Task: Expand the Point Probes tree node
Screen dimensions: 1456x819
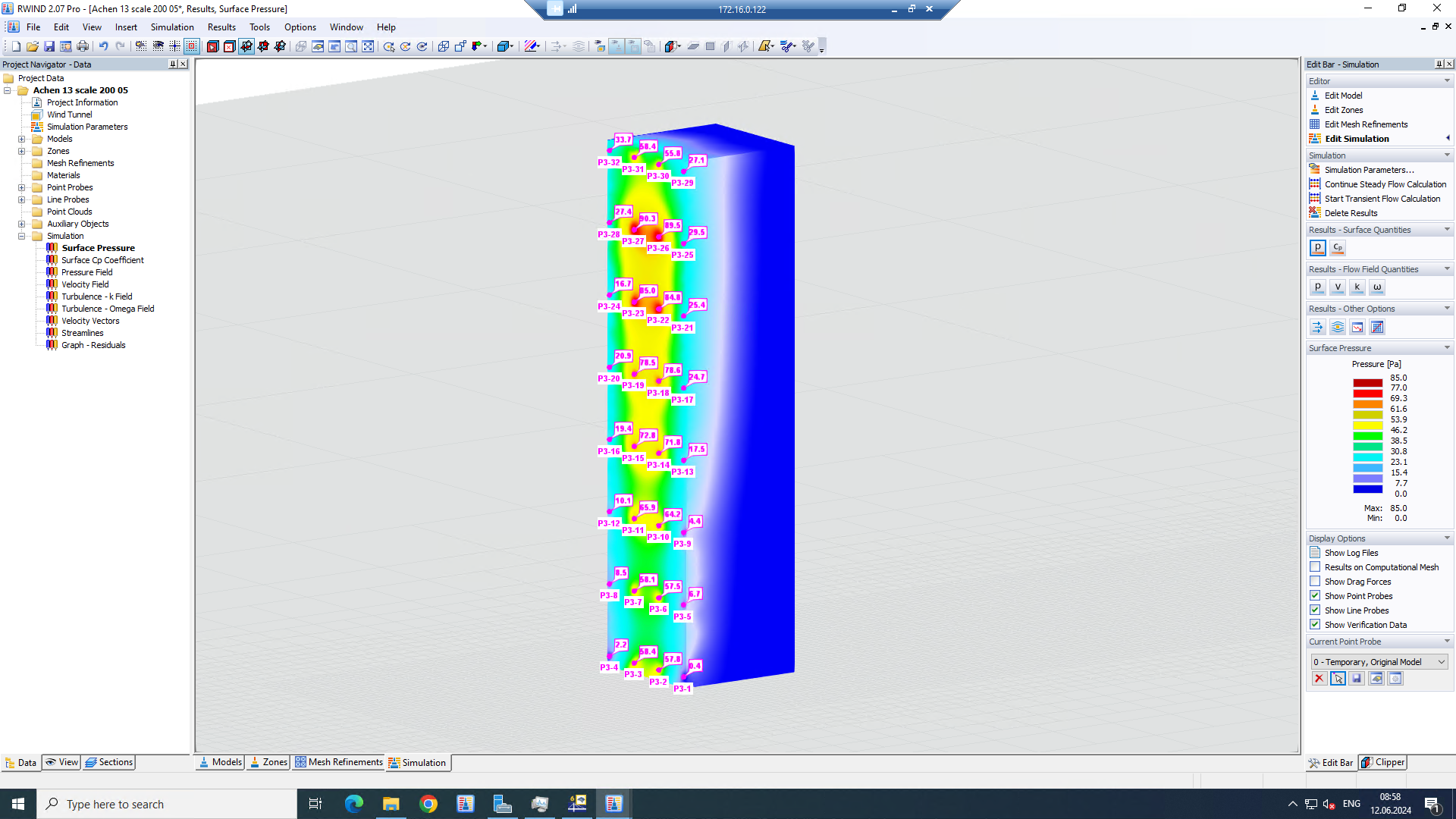Action: coord(22,187)
